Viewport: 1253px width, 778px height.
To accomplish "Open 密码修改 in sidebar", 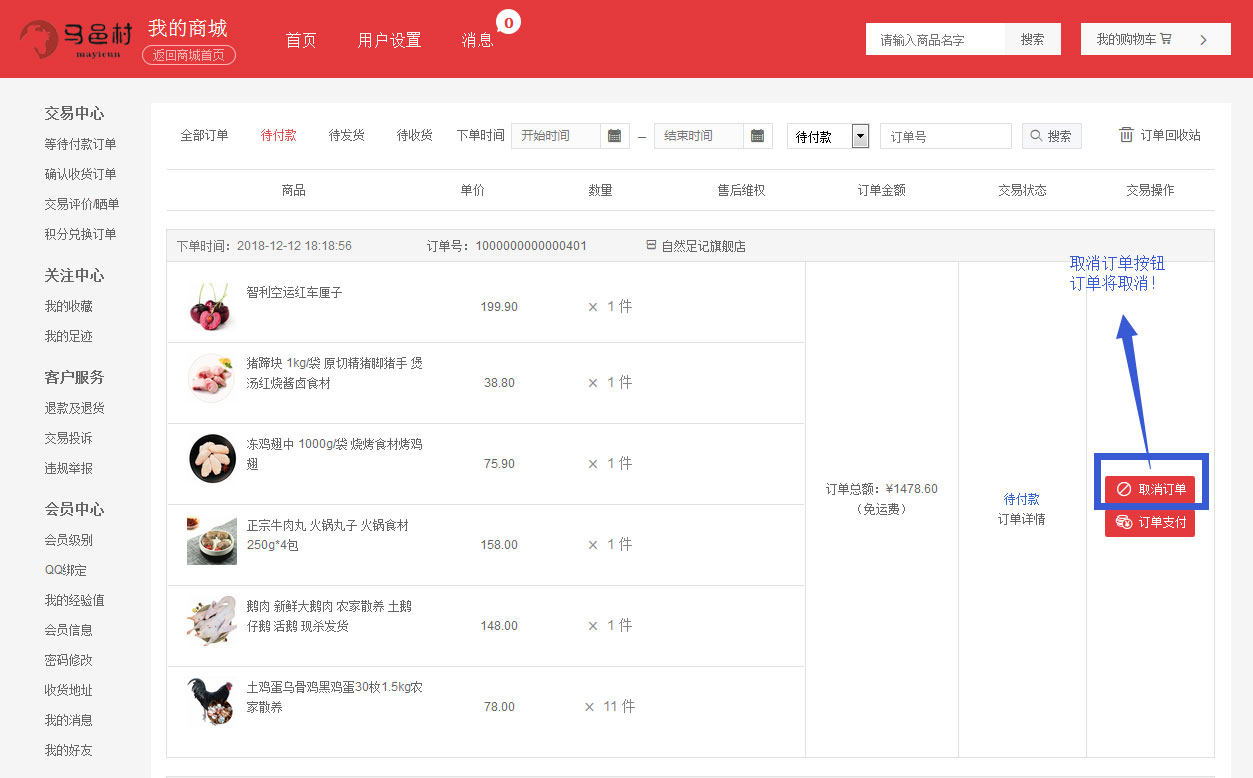I will click(69, 660).
